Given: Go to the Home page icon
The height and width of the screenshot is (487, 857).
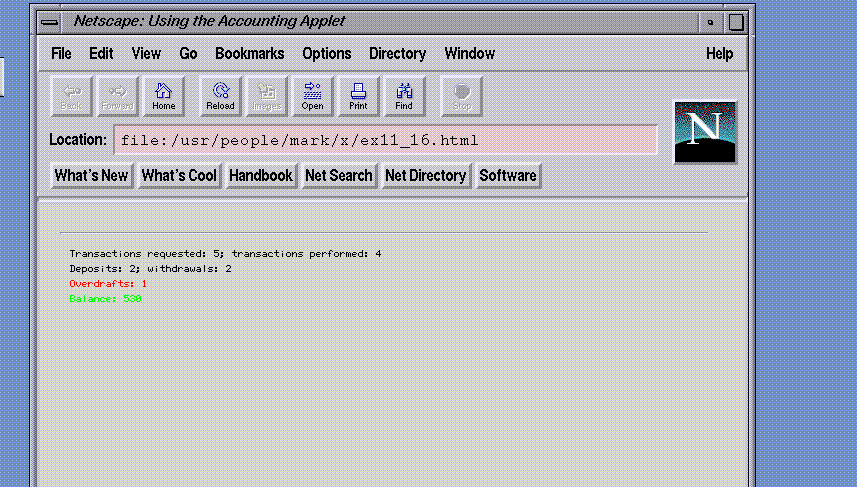Looking at the screenshot, I should 163,96.
